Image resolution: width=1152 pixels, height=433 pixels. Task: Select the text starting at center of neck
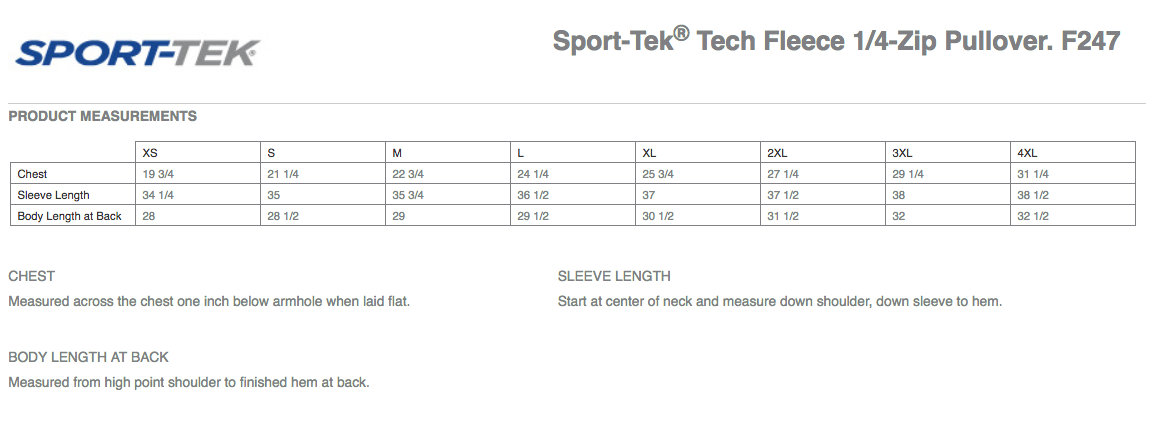tap(780, 301)
